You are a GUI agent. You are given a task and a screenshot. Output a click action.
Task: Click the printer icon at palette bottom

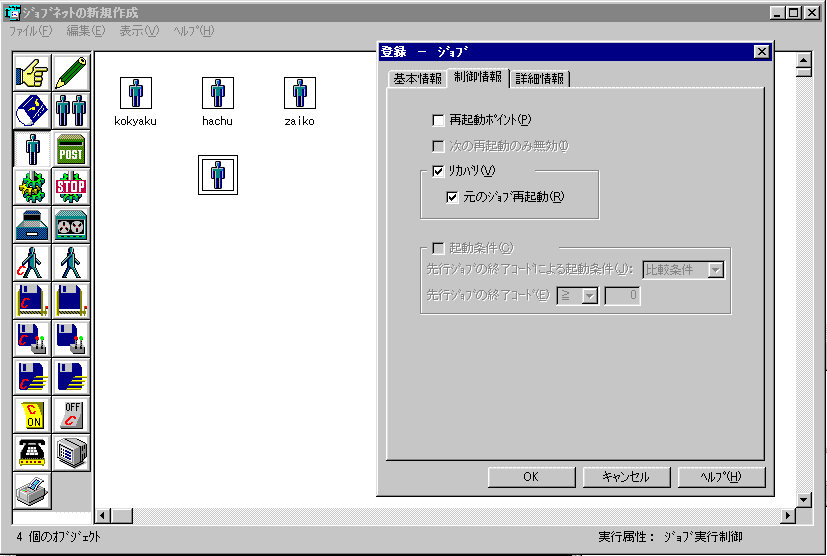point(32,491)
